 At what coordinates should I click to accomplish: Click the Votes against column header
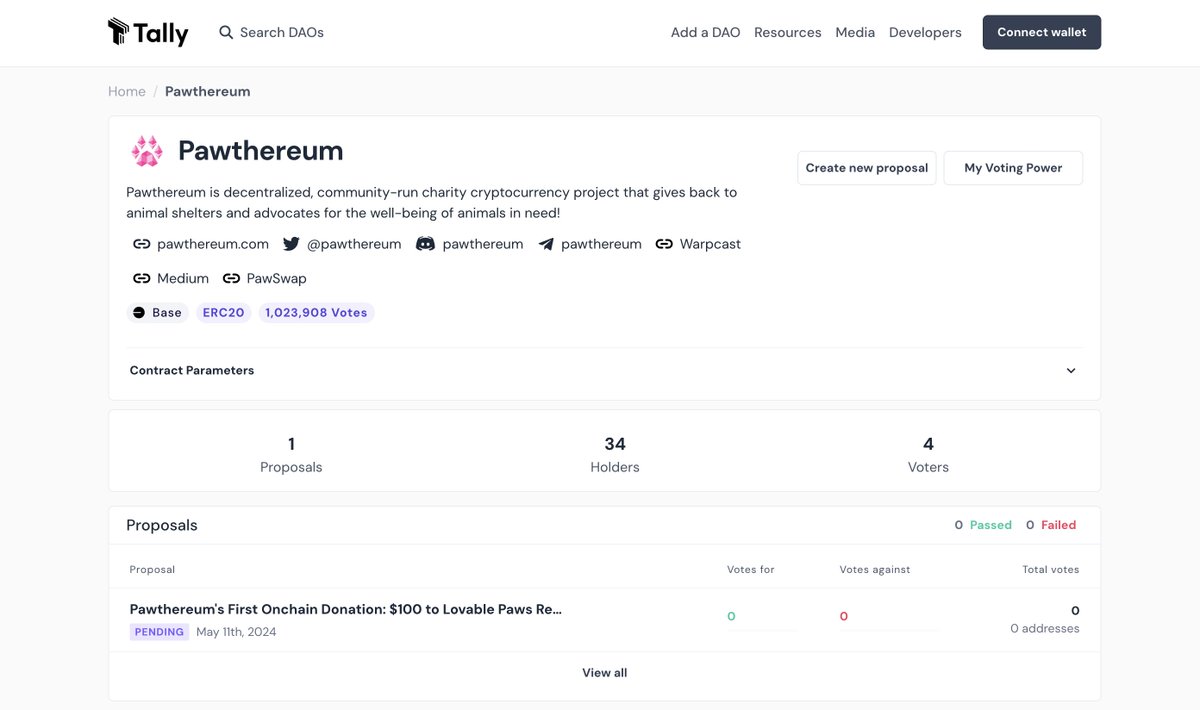875,570
